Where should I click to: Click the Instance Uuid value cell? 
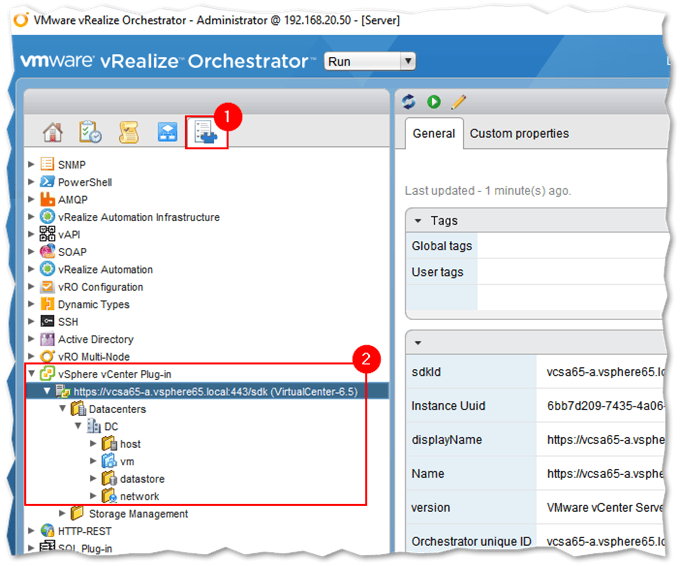point(600,406)
